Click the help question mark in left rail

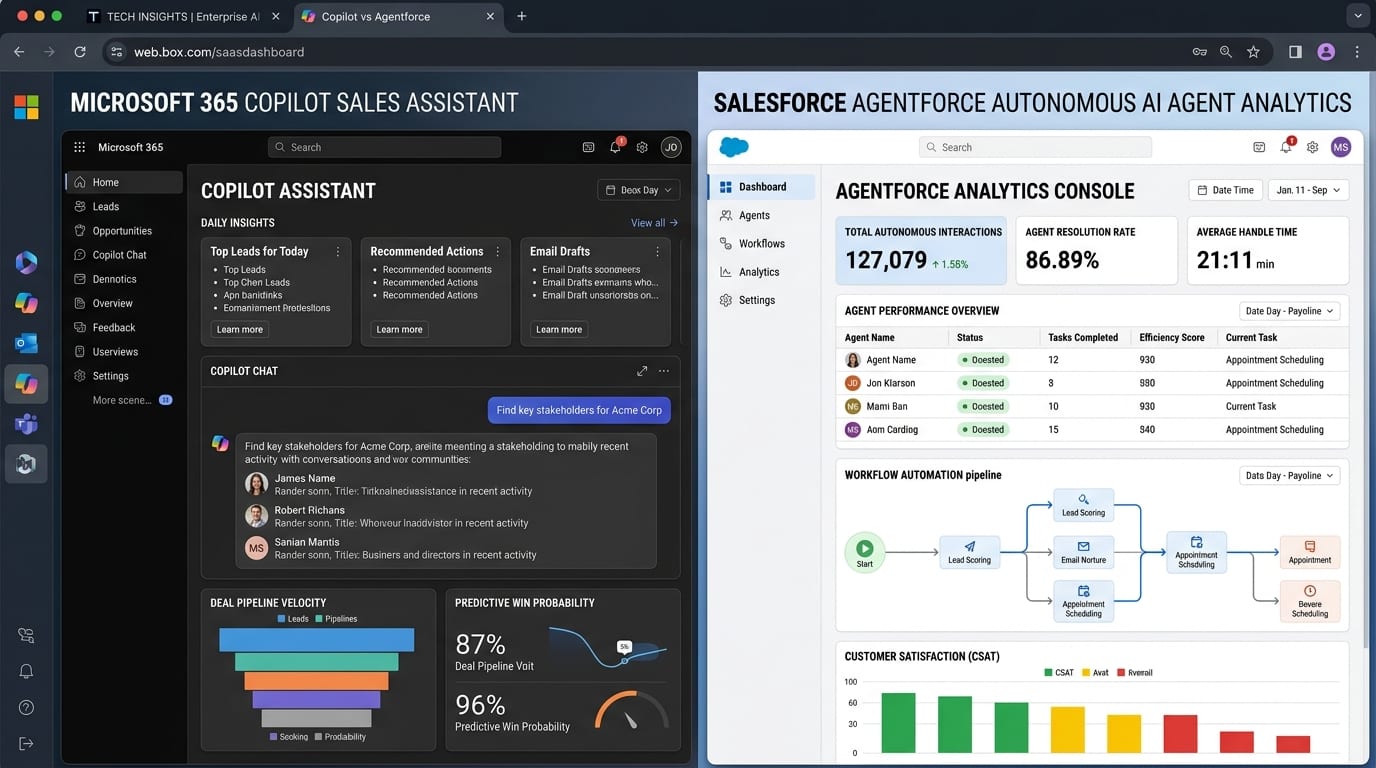click(x=26, y=708)
